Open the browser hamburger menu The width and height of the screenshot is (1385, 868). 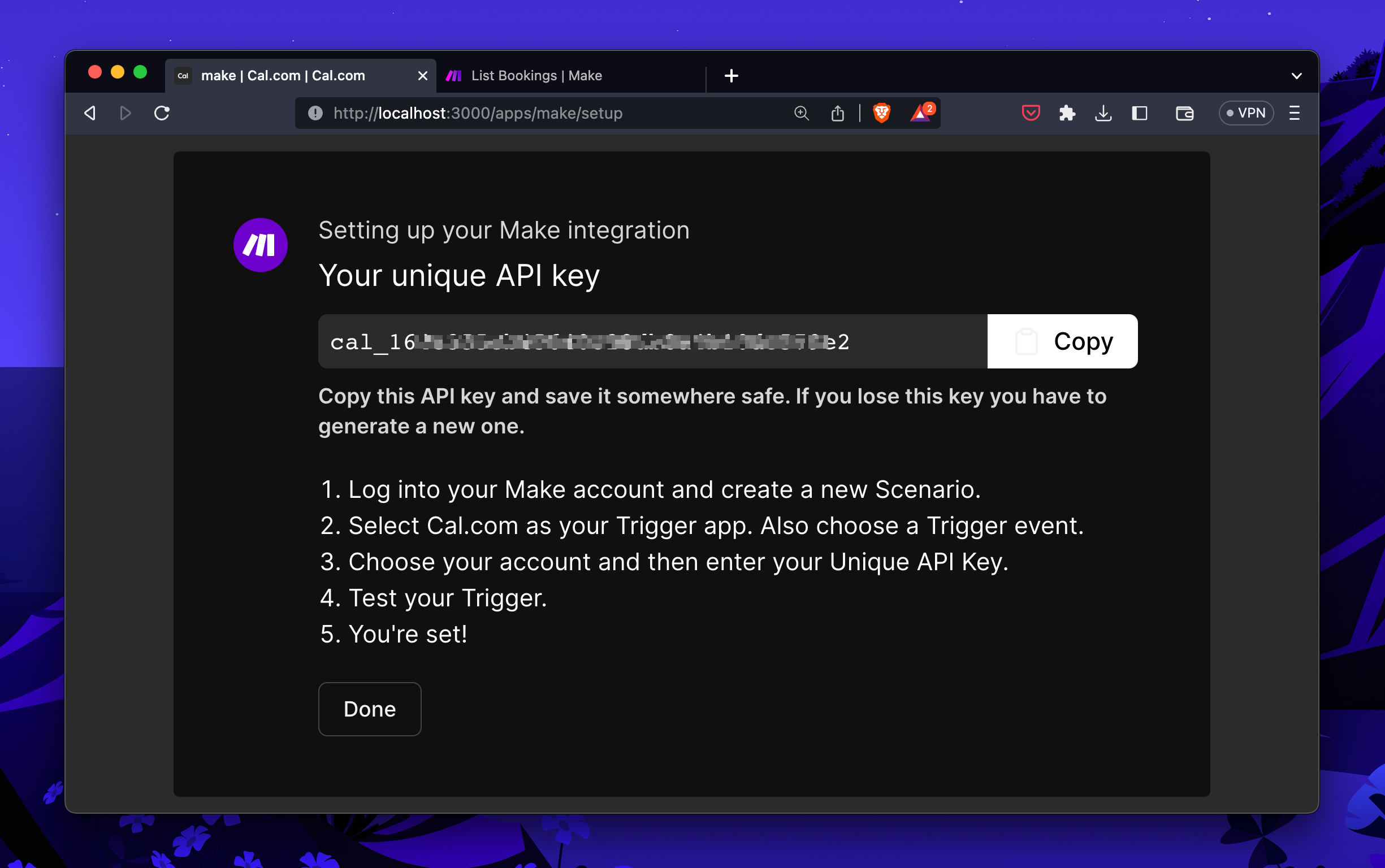tap(1295, 113)
